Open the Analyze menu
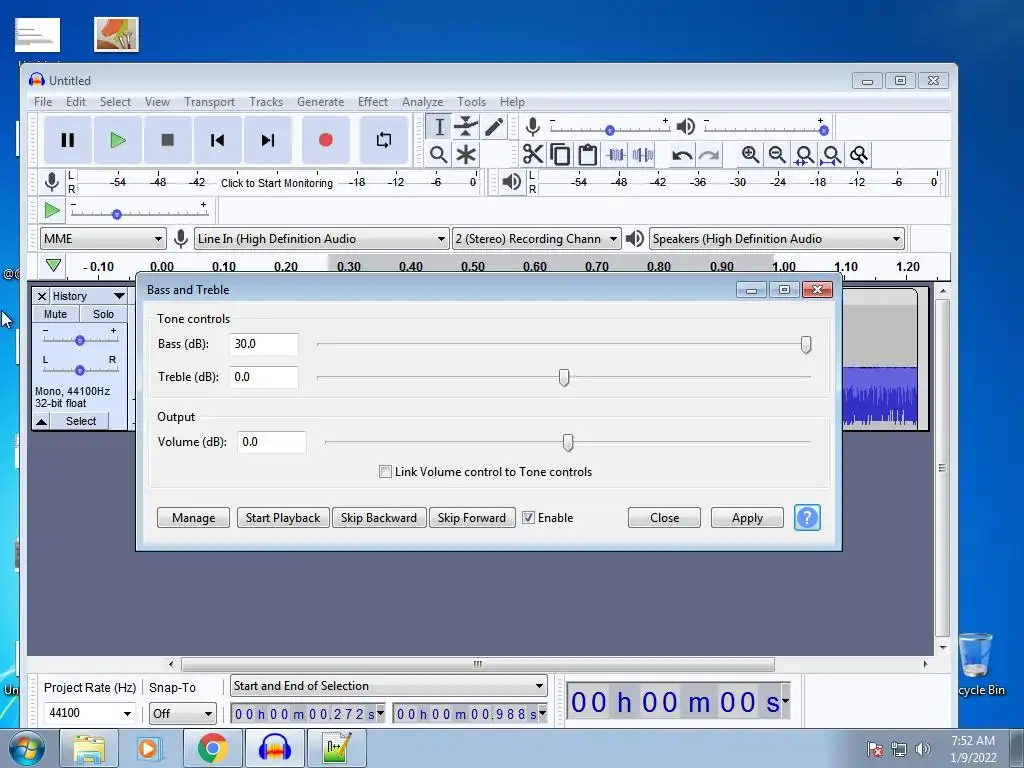The image size is (1024, 768). pyautogui.click(x=423, y=102)
